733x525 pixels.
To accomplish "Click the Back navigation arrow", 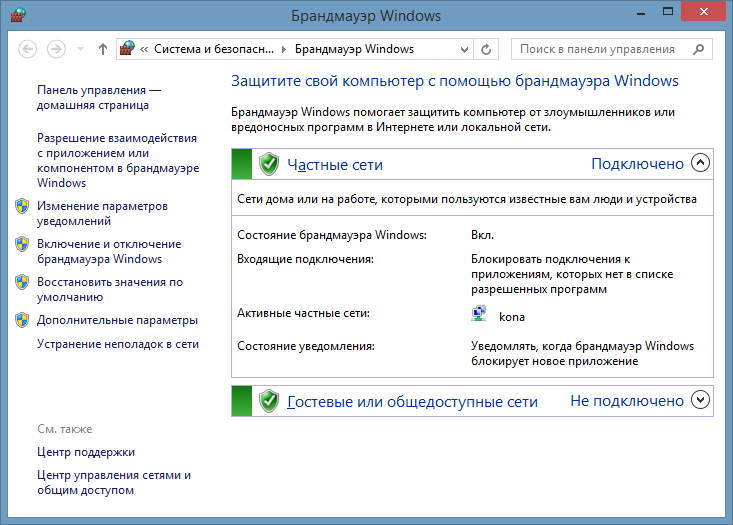I will (28, 49).
